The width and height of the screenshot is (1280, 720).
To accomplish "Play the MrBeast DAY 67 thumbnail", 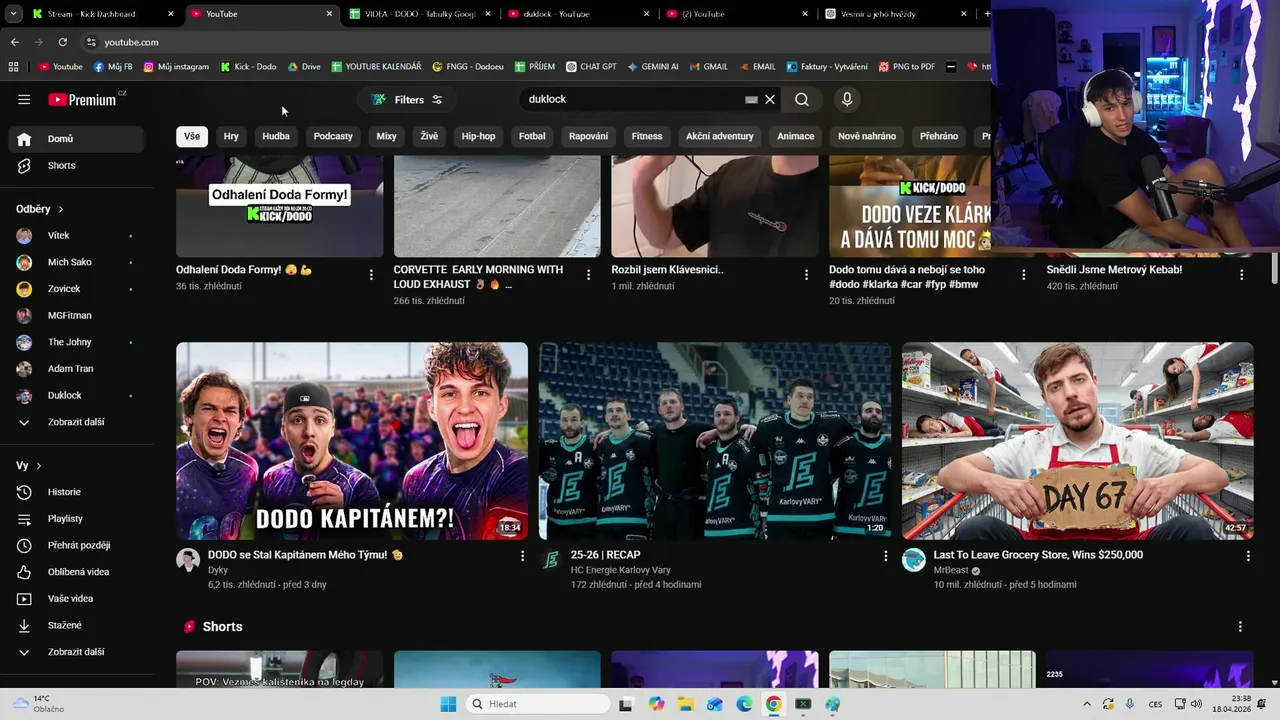I will click(1077, 441).
